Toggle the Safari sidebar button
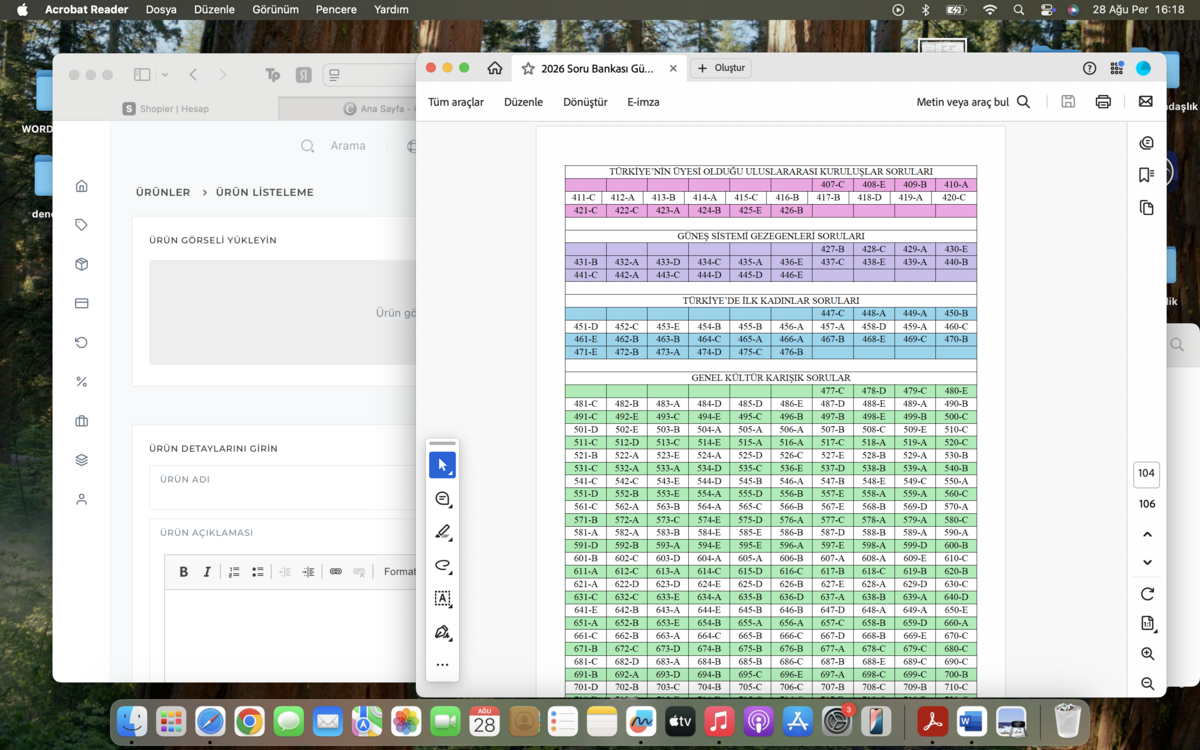The image size is (1200, 750). point(142,75)
